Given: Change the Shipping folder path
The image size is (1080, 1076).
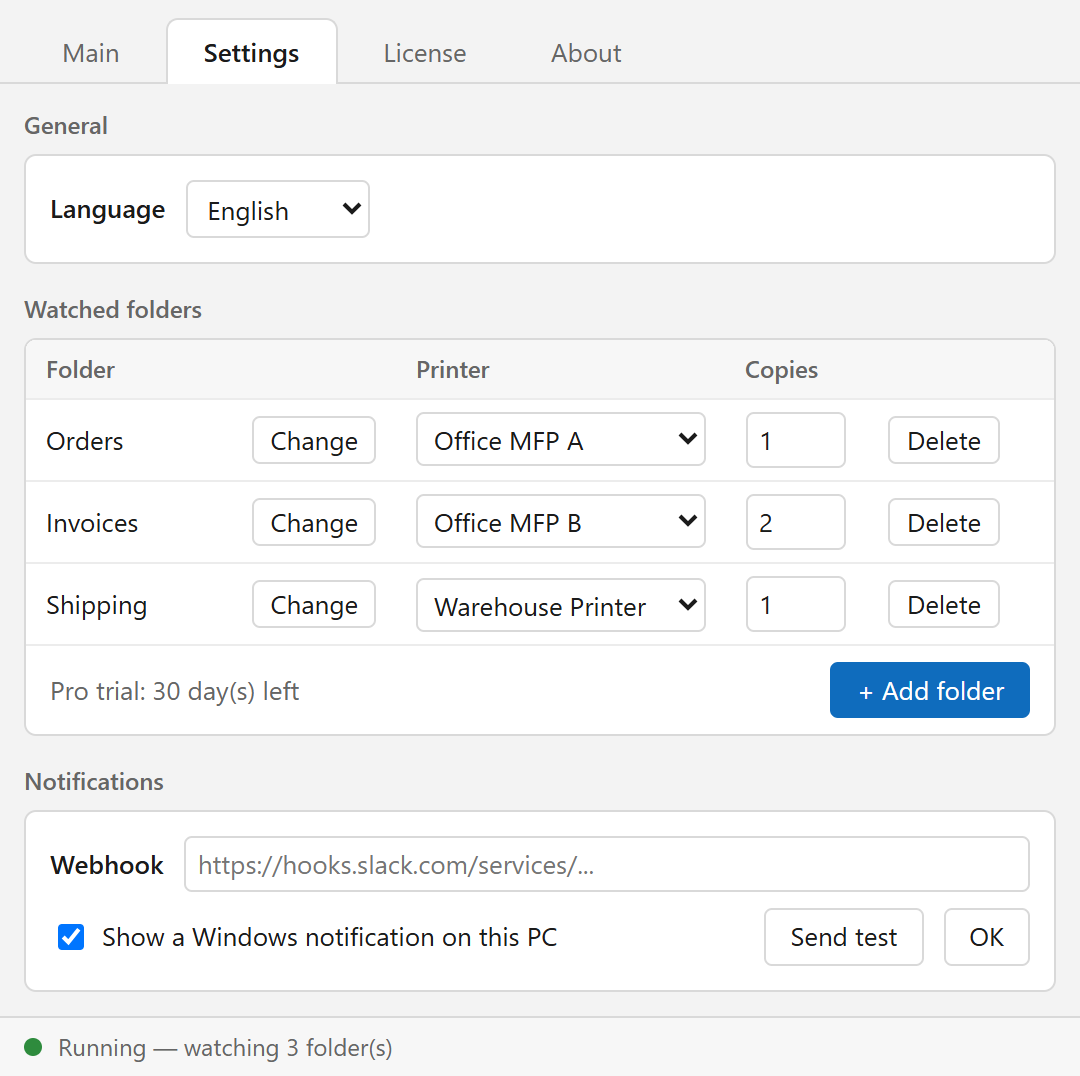Looking at the screenshot, I should [x=314, y=604].
